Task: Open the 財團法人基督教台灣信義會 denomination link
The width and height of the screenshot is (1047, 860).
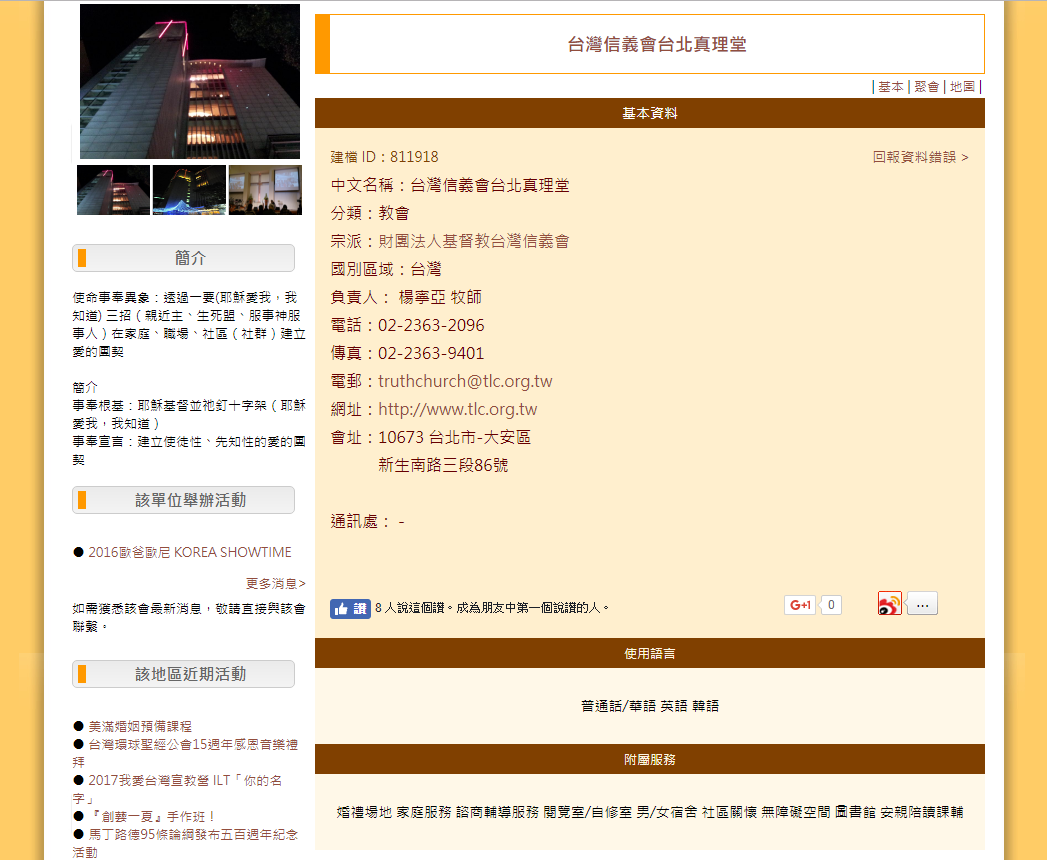Action: [x=473, y=241]
